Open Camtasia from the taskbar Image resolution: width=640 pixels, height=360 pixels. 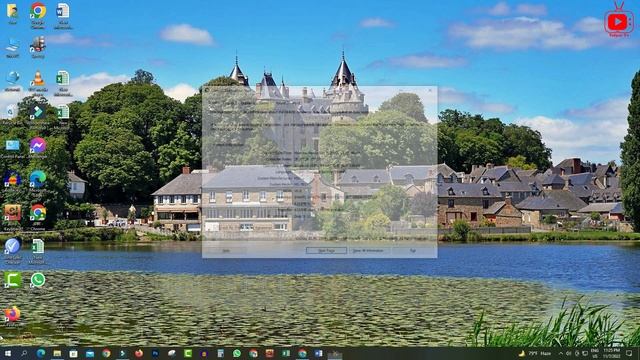(188, 353)
